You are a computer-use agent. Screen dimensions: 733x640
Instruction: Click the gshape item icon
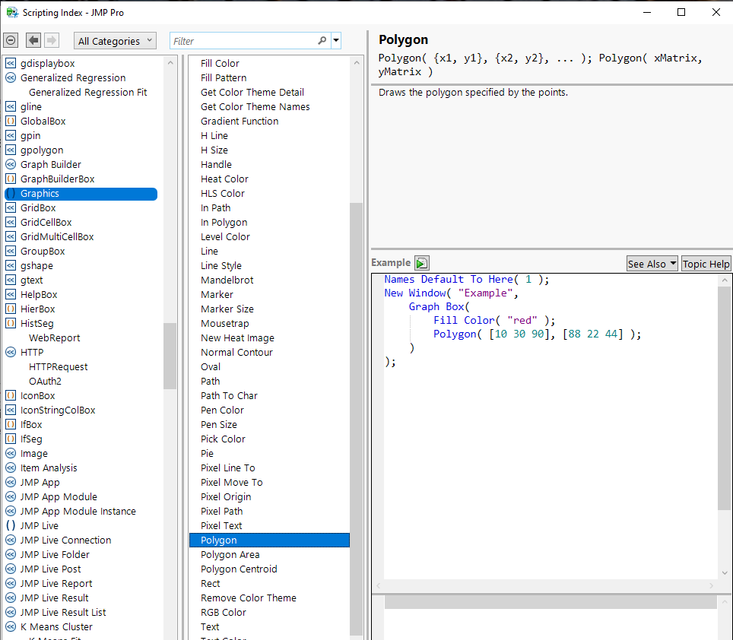pos(10,266)
